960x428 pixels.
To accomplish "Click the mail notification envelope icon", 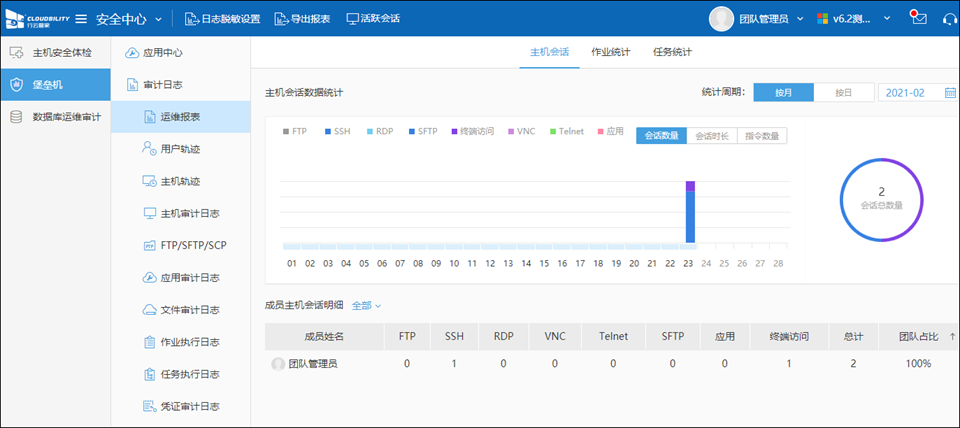I will point(918,19).
